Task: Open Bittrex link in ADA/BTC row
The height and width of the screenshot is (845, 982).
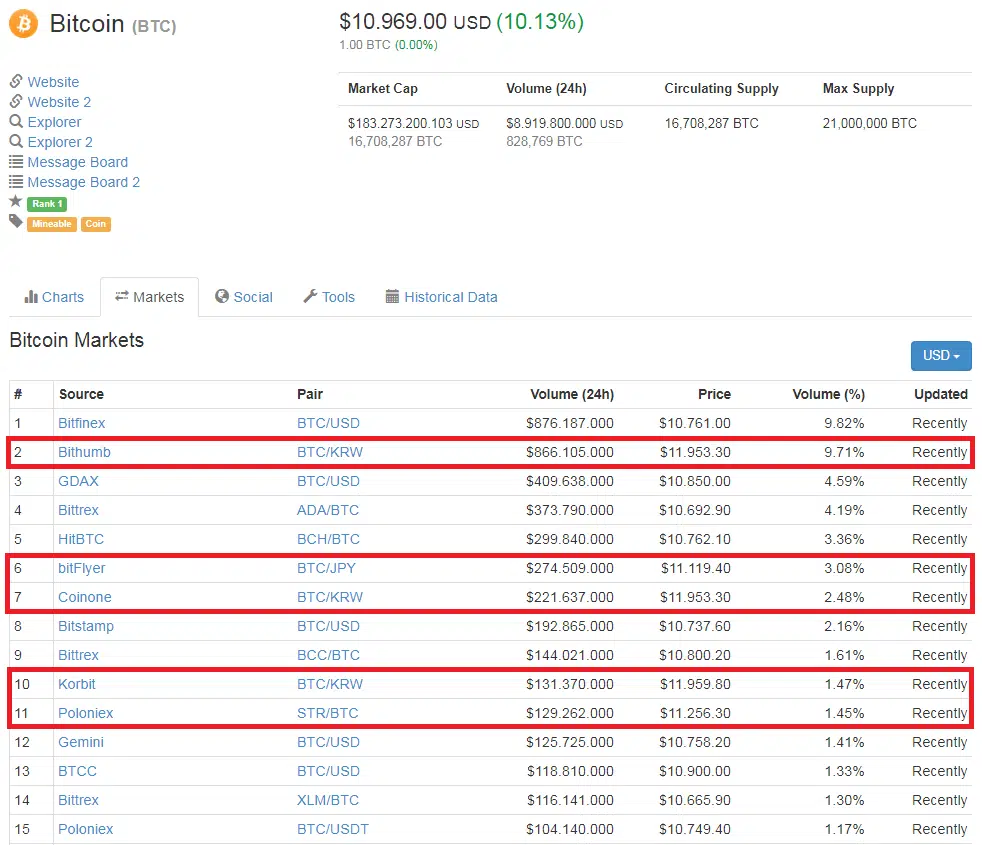Action: (78, 511)
